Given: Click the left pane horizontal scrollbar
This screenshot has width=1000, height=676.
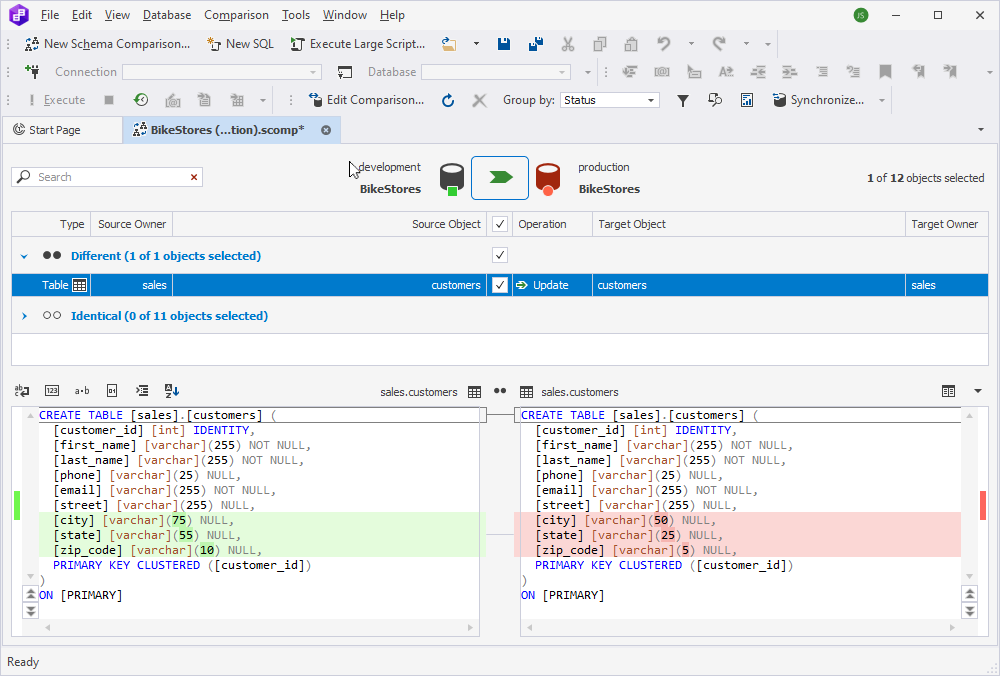Looking at the screenshot, I should coord(259,628).
